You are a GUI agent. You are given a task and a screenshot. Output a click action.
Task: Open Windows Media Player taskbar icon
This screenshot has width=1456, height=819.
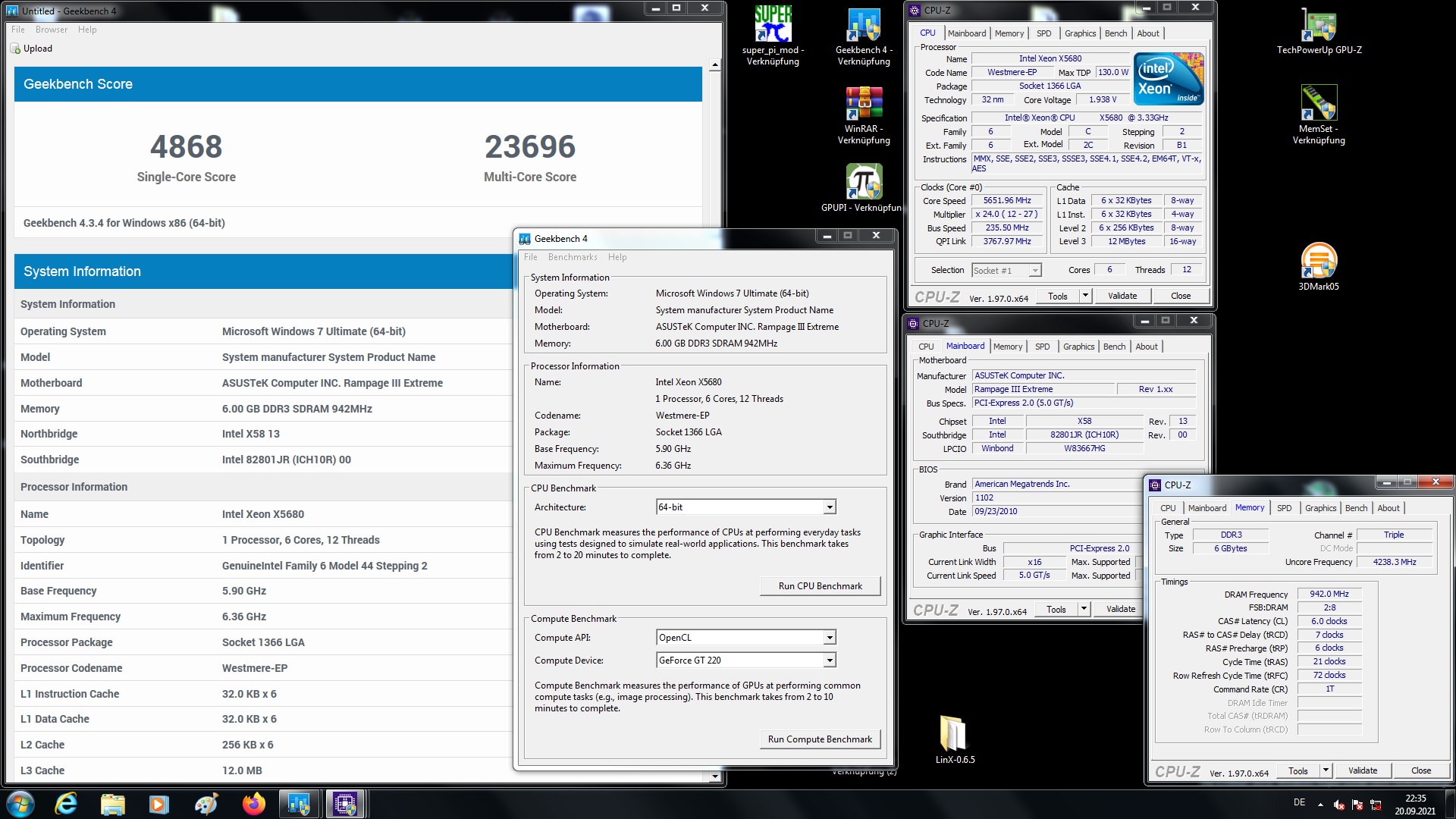[x=159, y=804]
